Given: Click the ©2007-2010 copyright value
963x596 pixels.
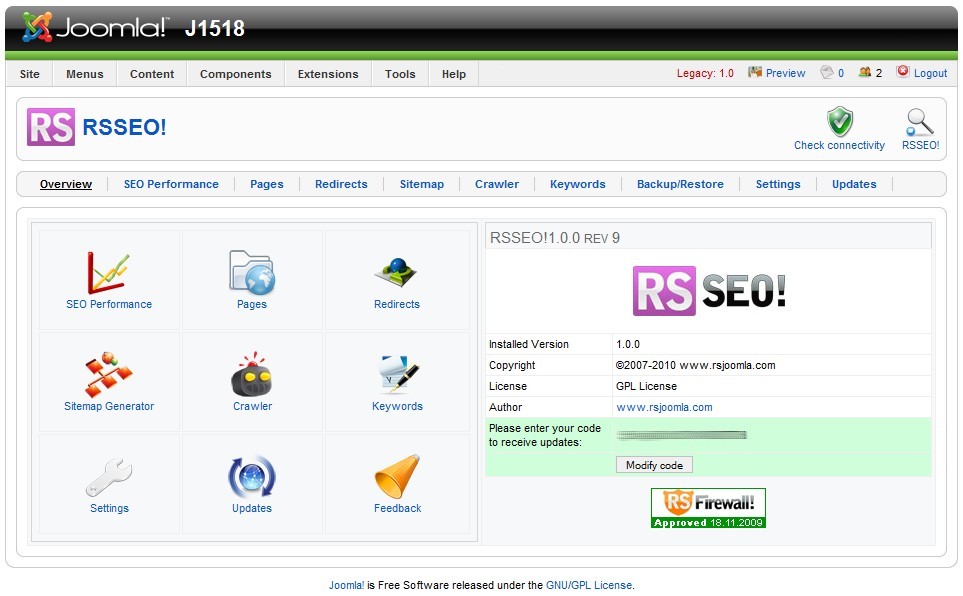Looking at the screenshot, I should pyautogui.click(x=695, y=365).
